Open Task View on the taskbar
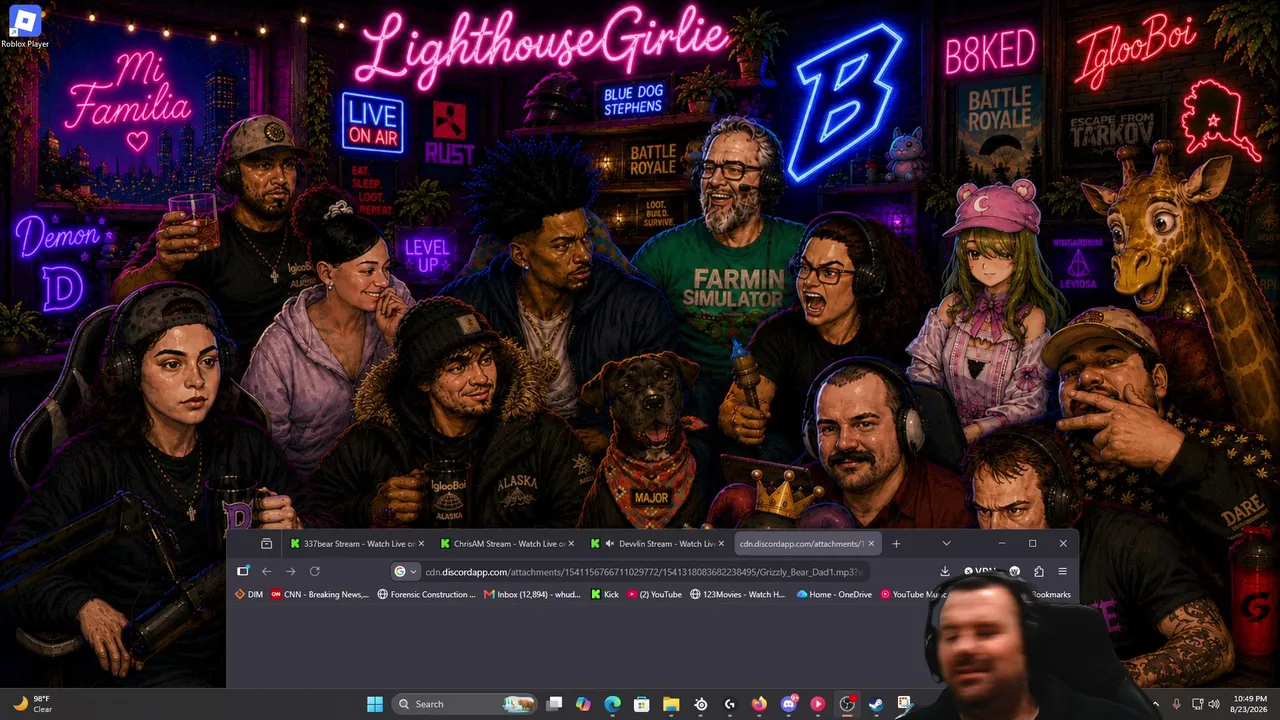The image size is (1280, 720). coord(555,704)
